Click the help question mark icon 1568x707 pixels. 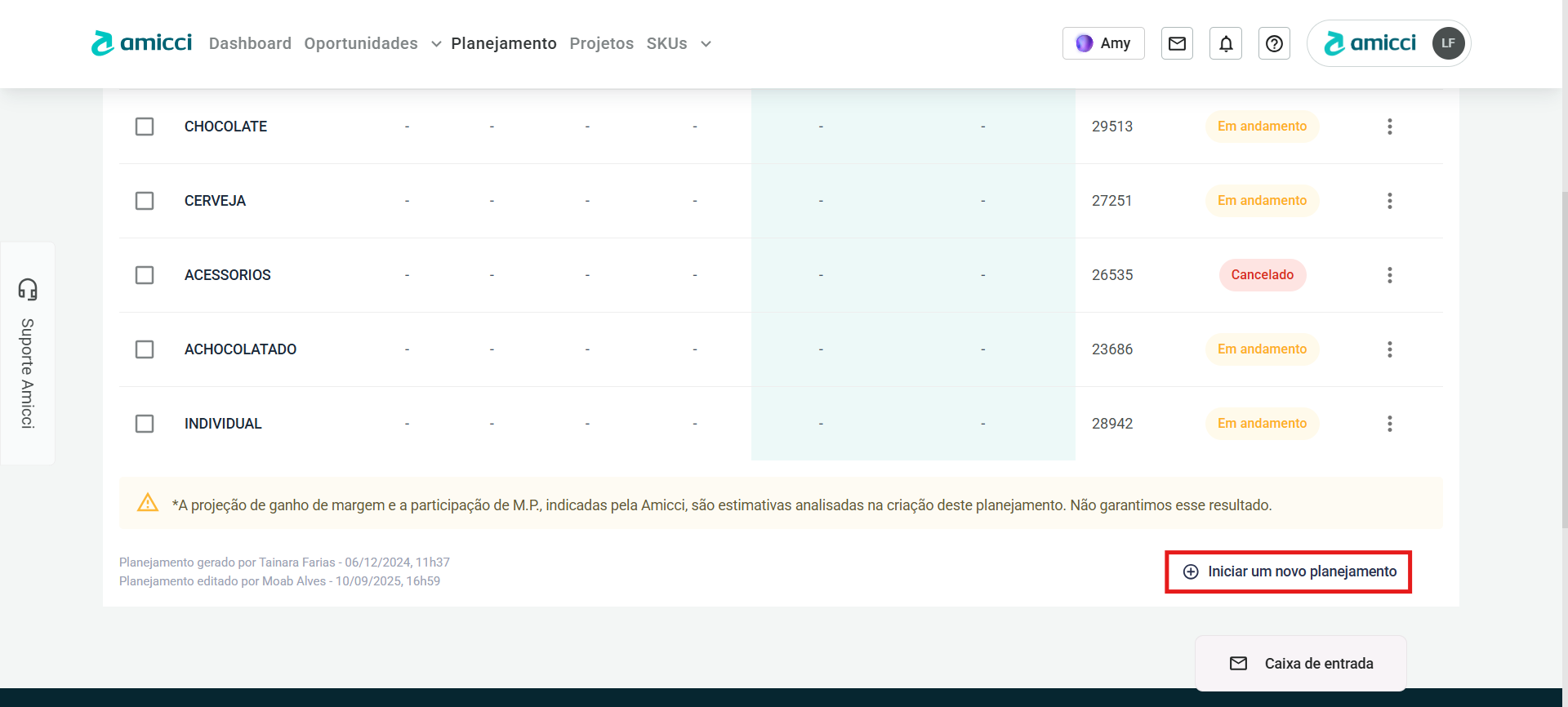(x=1274, y=44)
